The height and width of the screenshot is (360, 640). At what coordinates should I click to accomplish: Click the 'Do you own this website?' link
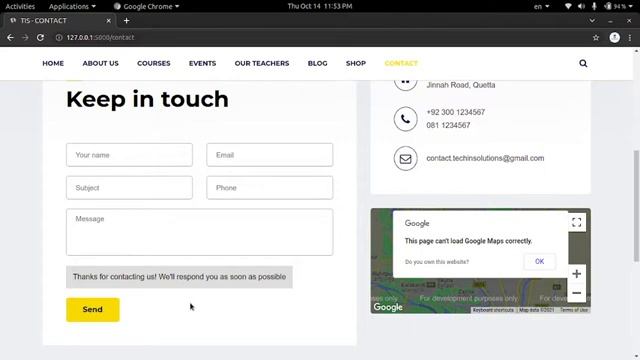coord(437,262)
